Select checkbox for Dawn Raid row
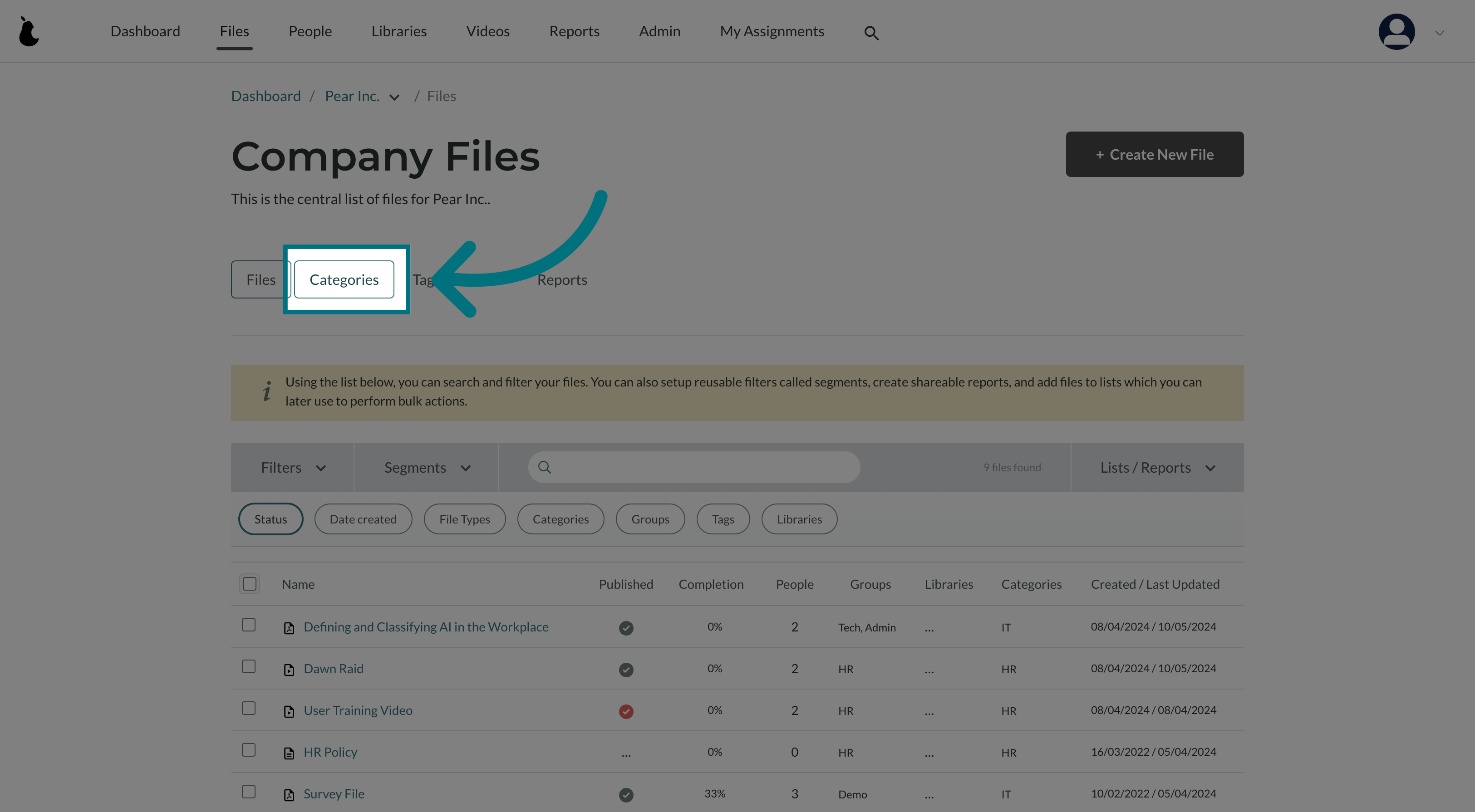This screenshot has height=812, width=1475. coord(249,666)
